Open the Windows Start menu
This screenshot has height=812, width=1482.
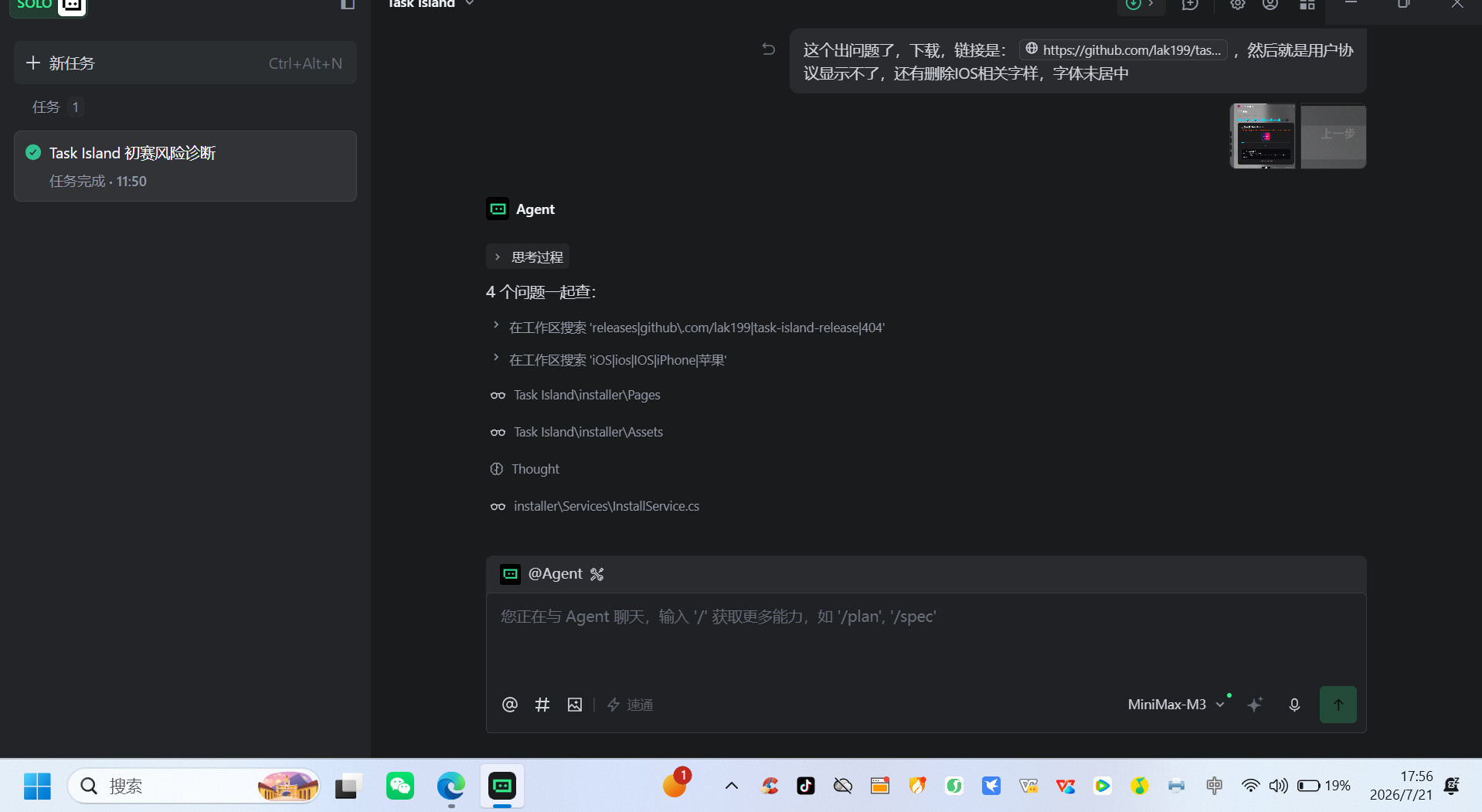click(x=37, y=786)
